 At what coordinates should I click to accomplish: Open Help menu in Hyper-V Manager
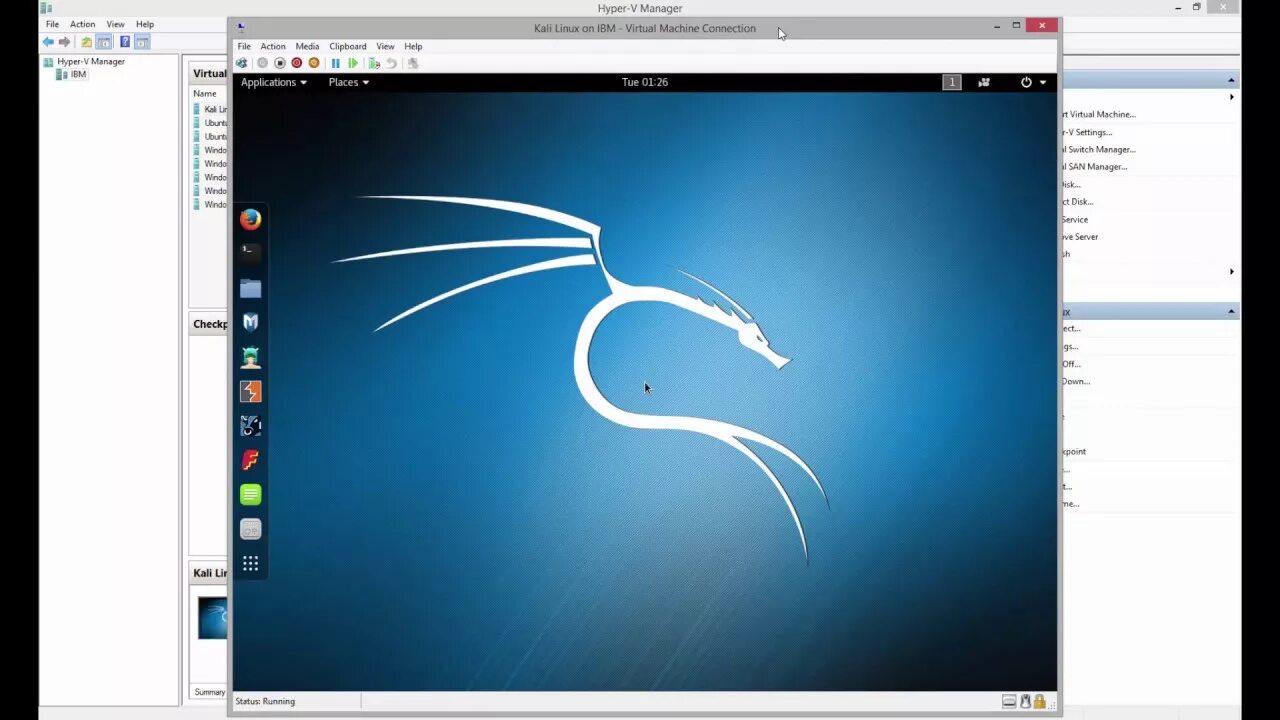pos(145,24)
